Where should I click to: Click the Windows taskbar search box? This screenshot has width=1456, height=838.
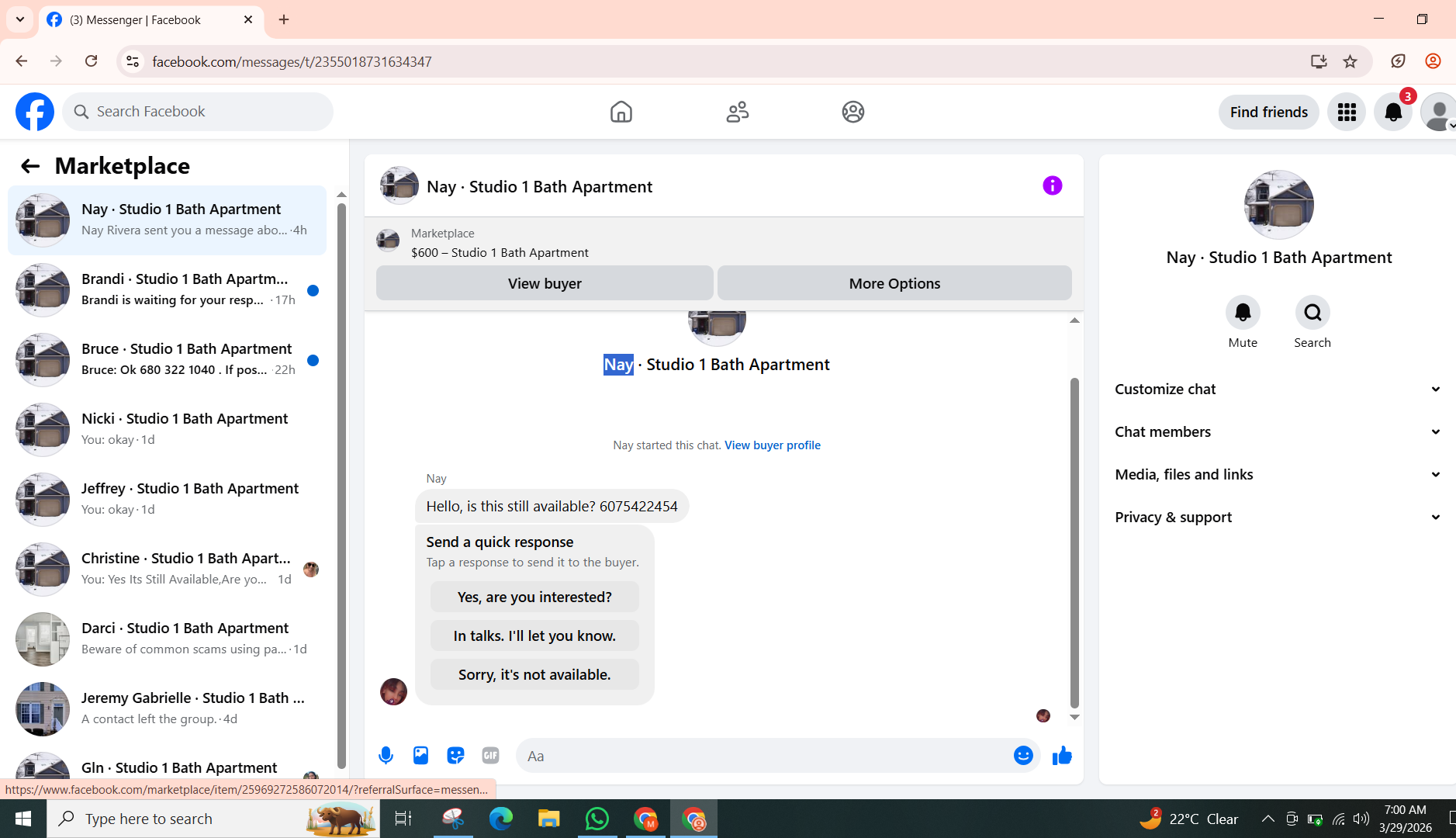[214, 819]
